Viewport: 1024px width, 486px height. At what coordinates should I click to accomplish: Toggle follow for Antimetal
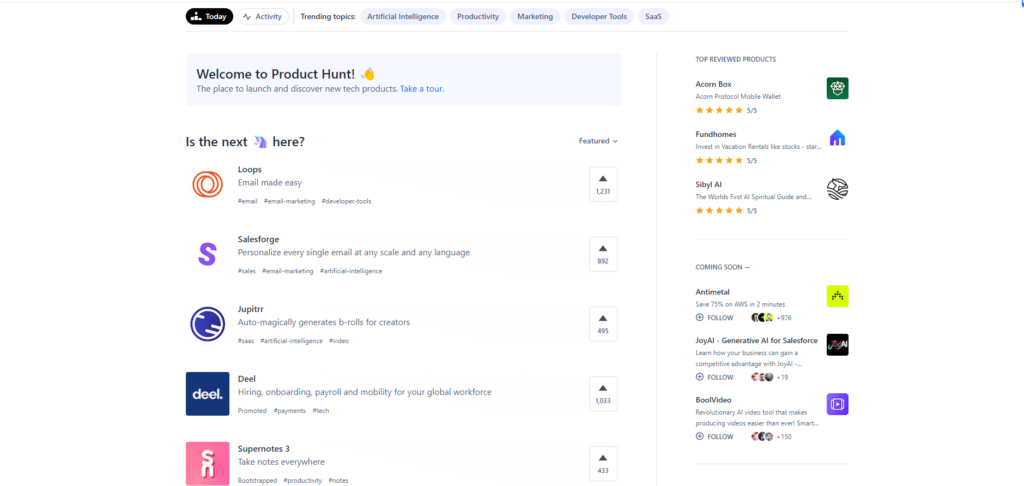click(715, 317)
